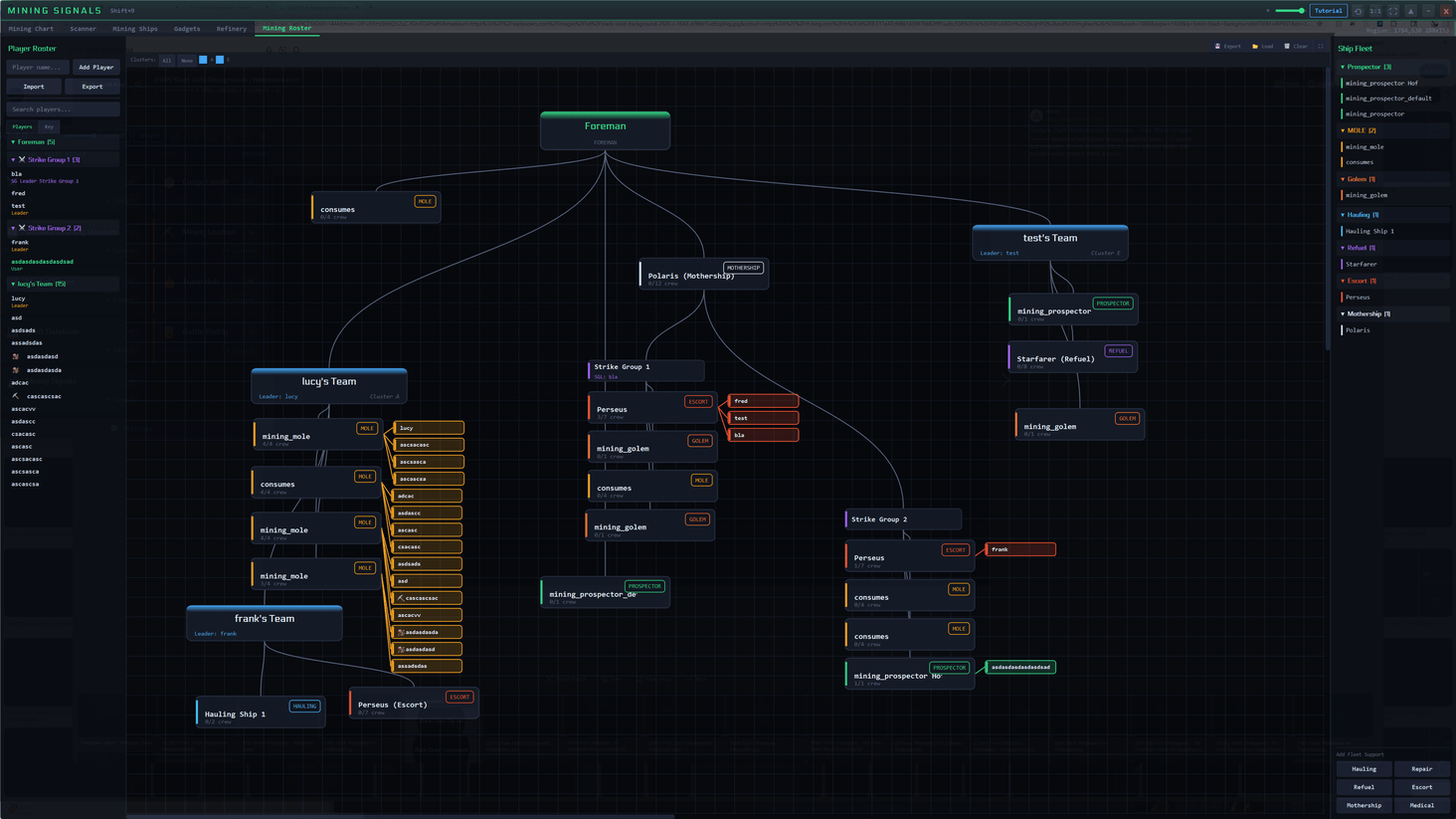Switch to the Refinery tab
This screenshot has width=1456, height=819.
tap(231, 29)
